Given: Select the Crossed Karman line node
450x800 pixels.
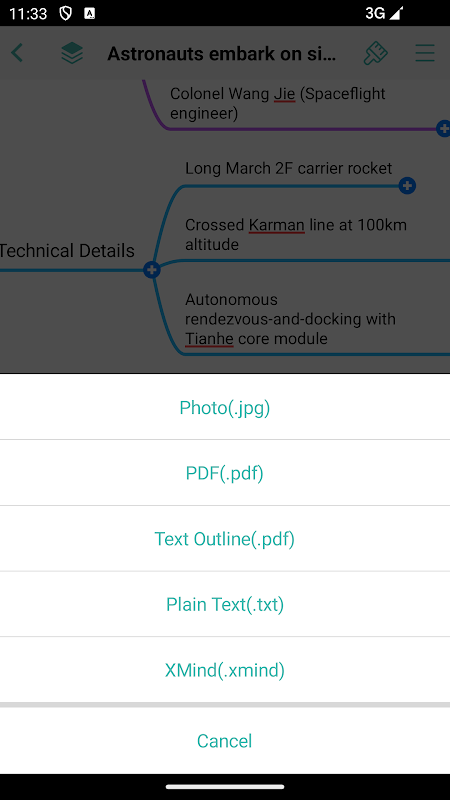Looking at the screenshot, I should (x=296, y=234).
